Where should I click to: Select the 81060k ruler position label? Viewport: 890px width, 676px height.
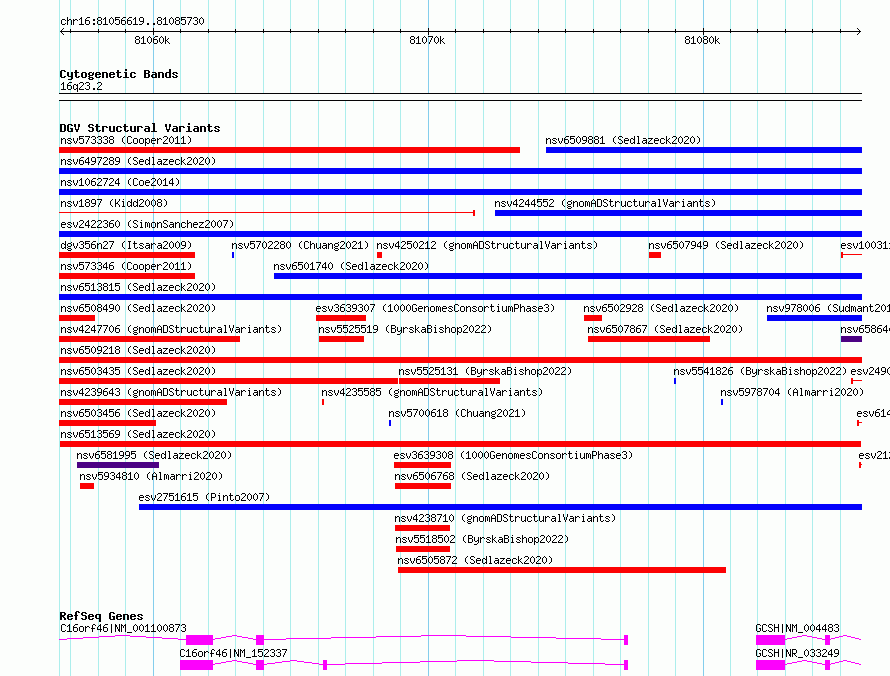pyautogui.click(x=152, y=40)
